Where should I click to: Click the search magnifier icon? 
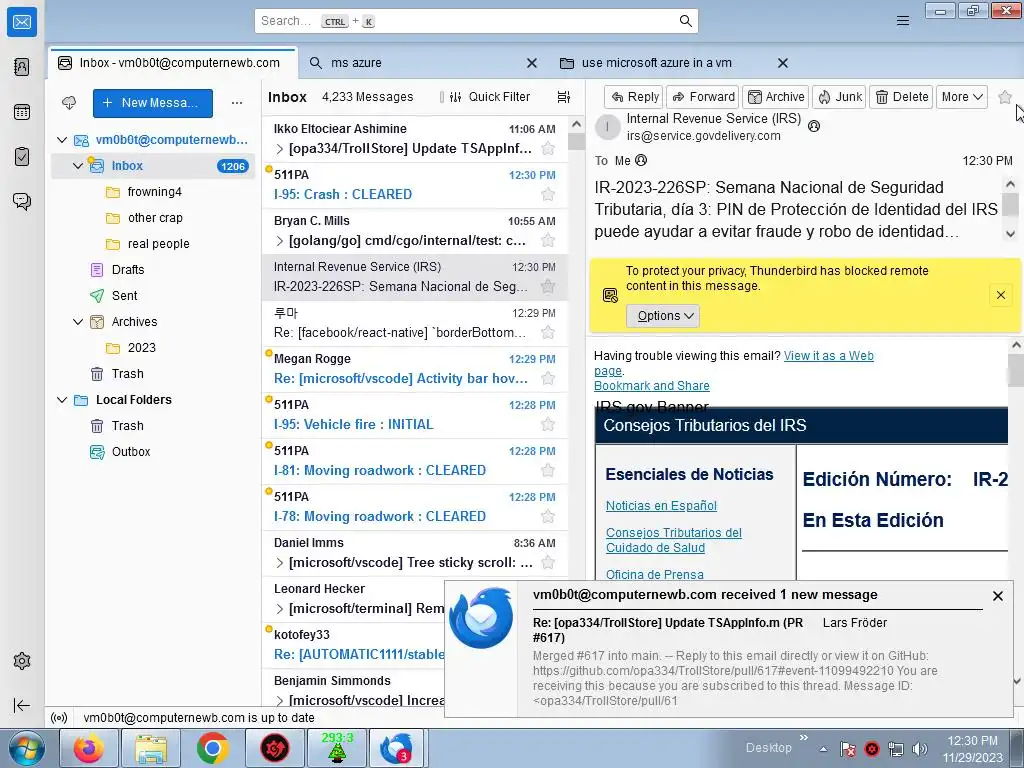click(x=685, y=21)
